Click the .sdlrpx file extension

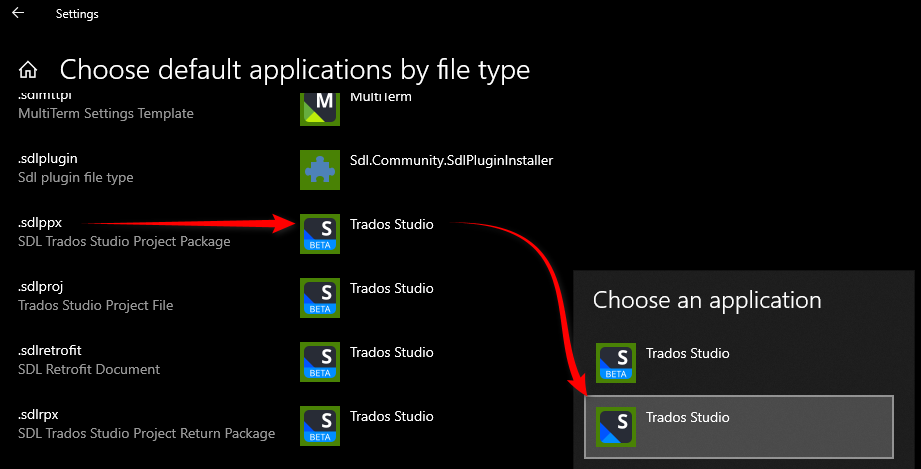point(38,415)
